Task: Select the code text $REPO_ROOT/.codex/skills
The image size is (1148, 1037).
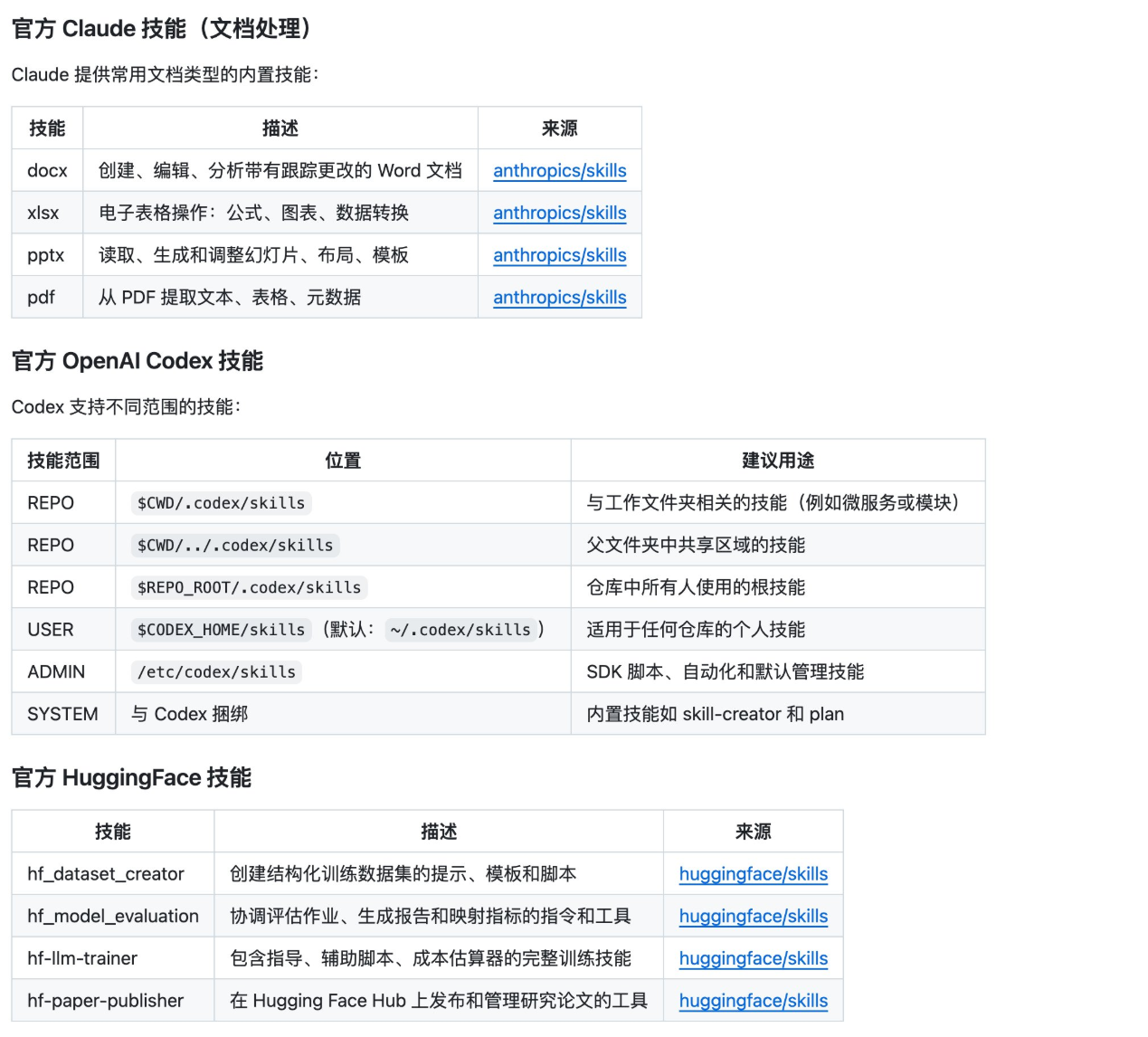Action: (248, 586)
